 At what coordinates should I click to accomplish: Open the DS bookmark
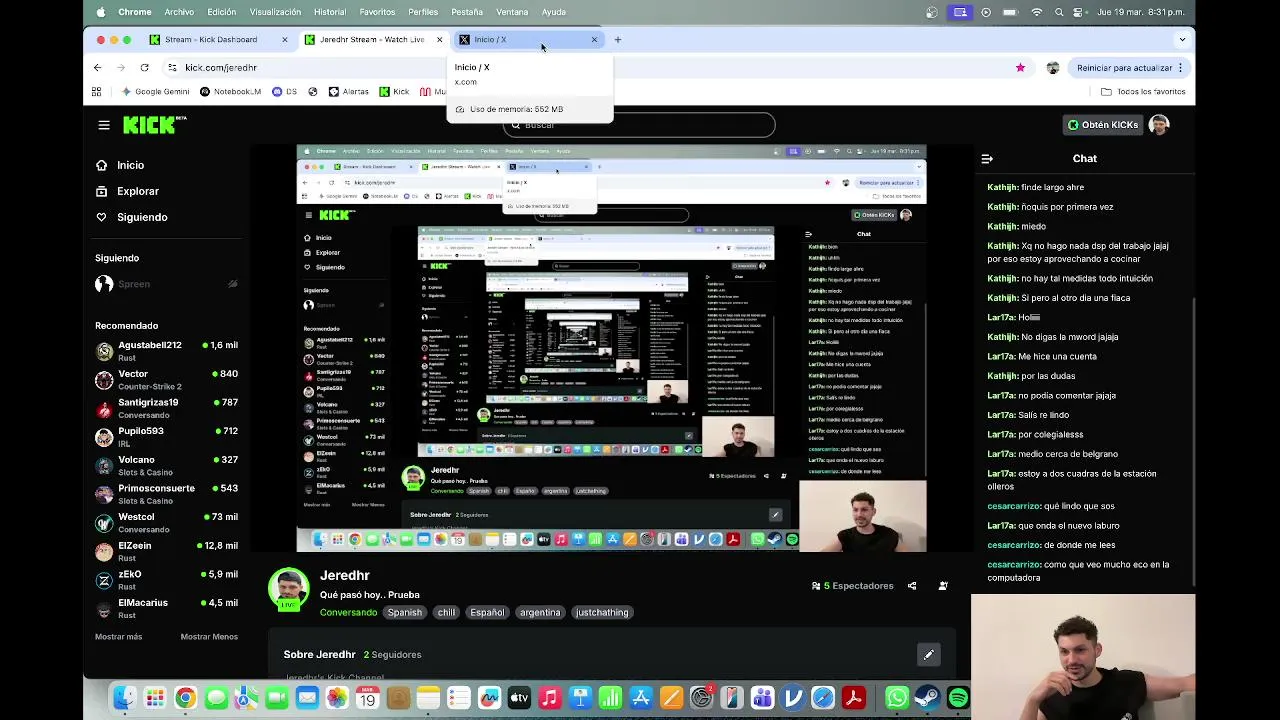click(x=285, y=91)
